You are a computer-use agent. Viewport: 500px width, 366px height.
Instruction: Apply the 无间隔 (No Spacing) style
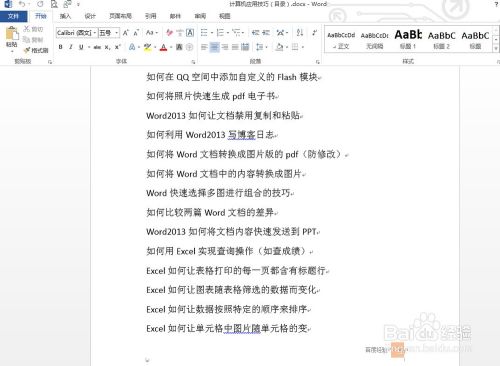coord(374,40)
